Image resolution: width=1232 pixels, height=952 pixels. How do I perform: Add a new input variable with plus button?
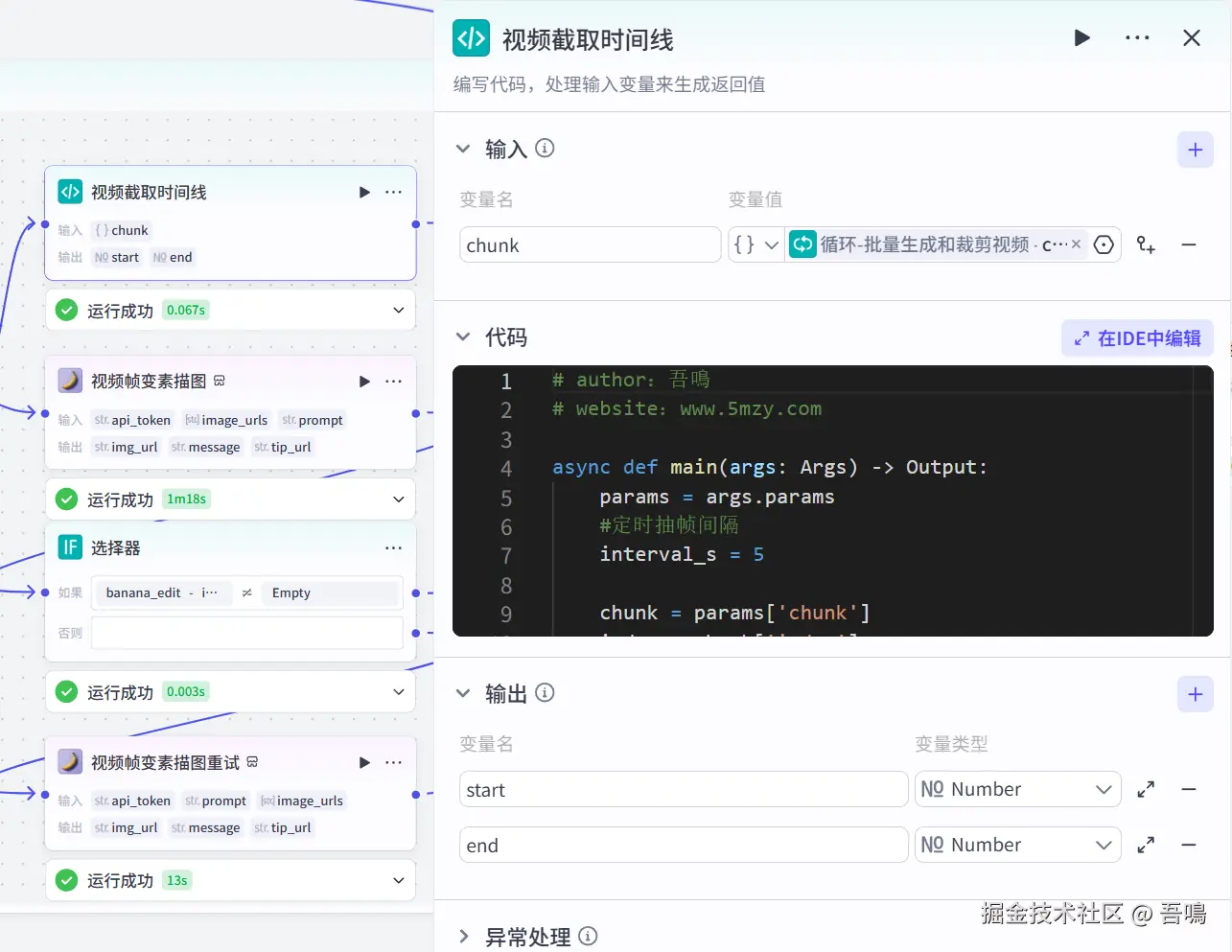[1196, 150]
